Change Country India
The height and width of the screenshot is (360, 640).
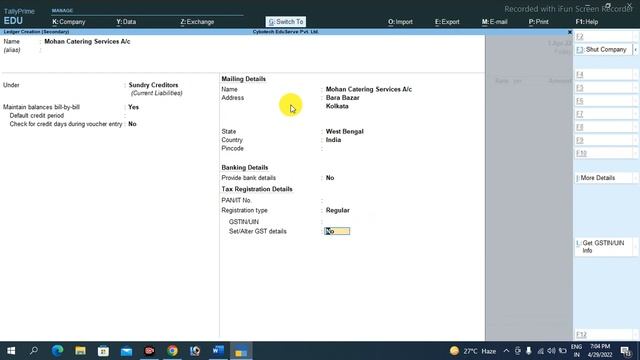(333, 140)
